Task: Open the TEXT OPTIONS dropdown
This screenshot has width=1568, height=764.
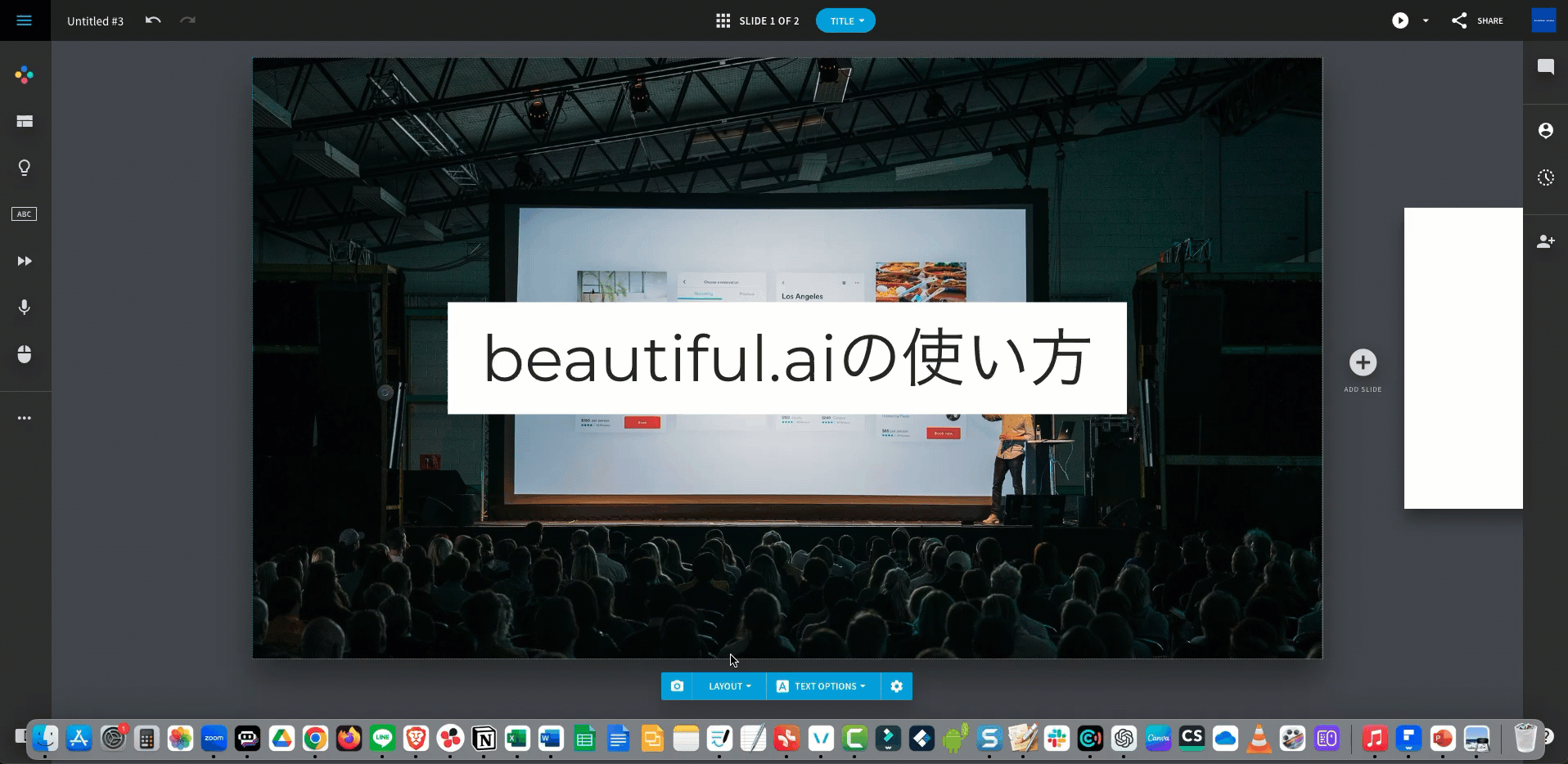Action: point(823,686)
